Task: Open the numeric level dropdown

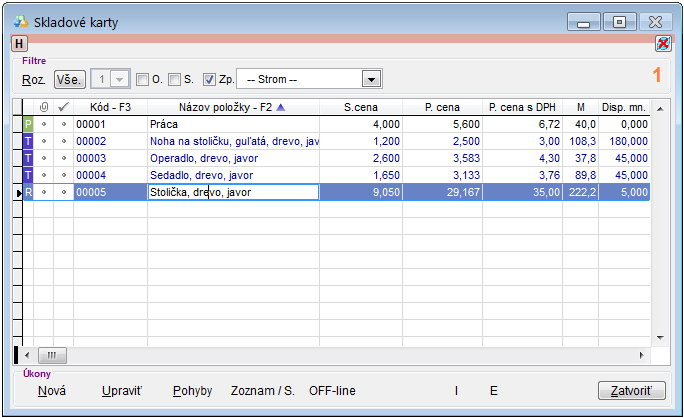Action: [x=120, y=80]
